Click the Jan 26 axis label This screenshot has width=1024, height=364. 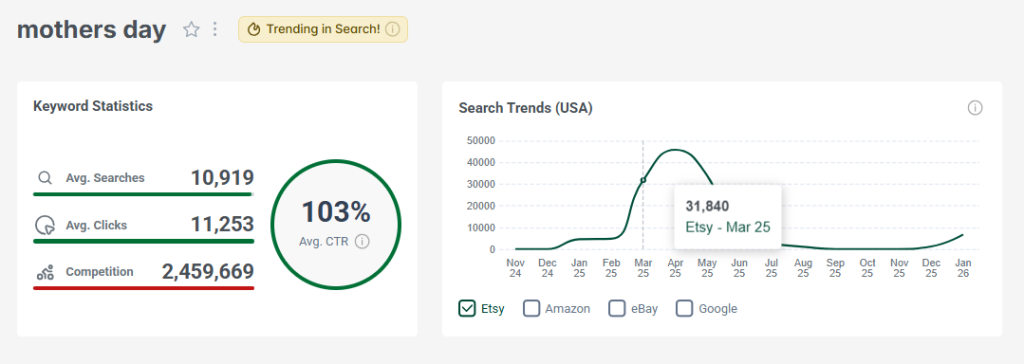(x=963, y=267)
